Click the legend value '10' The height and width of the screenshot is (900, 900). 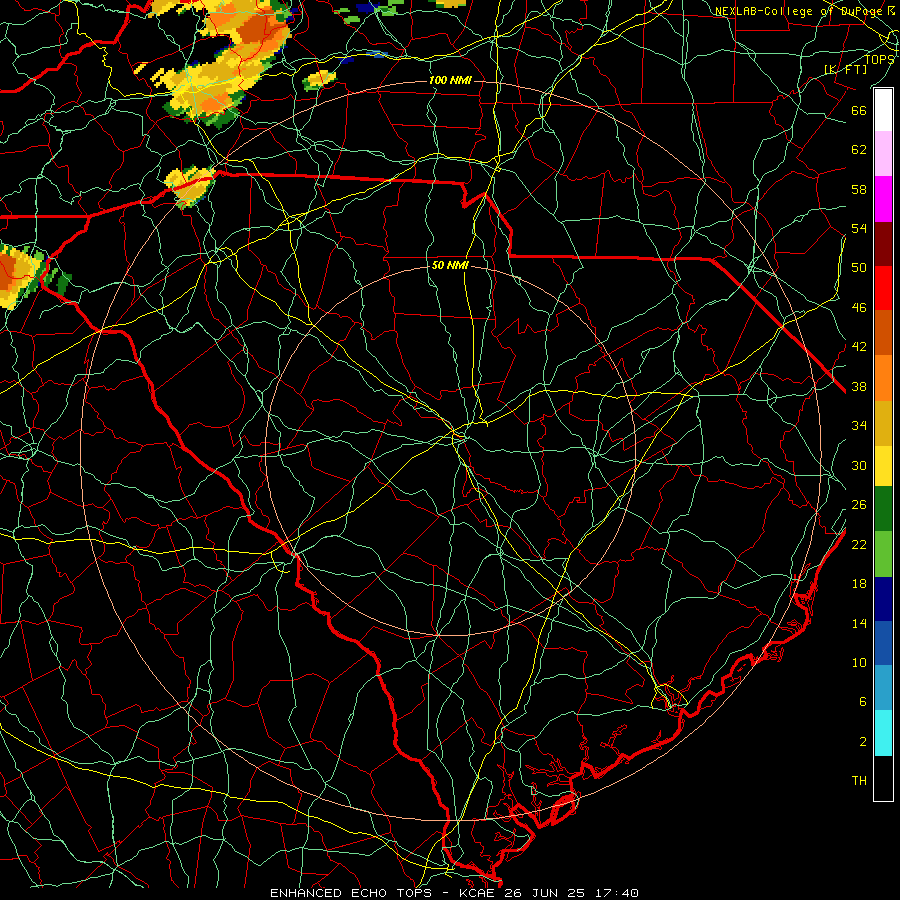coord(859,662)
